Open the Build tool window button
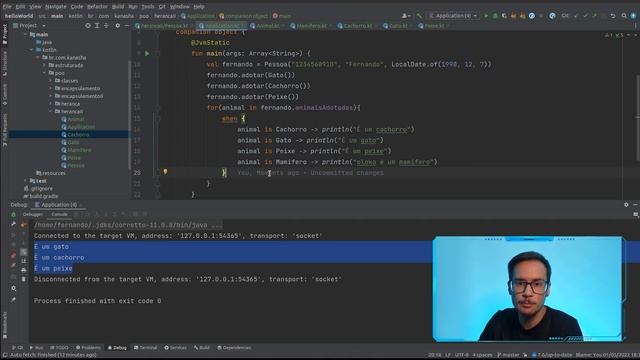Screen dimensions: 640x360 (202, 348)
